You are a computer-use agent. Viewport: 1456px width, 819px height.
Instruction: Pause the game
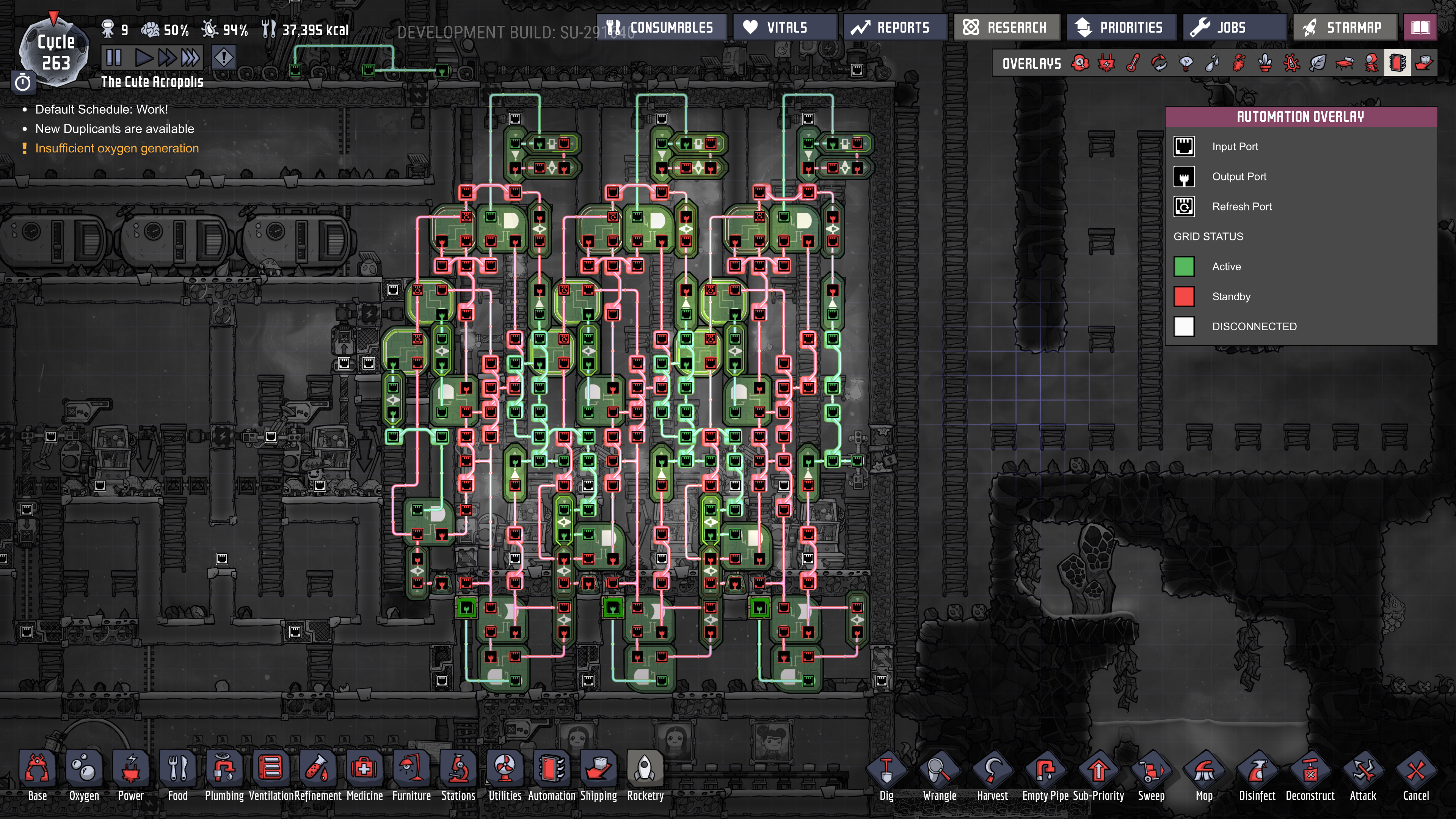tap(114, 58)
